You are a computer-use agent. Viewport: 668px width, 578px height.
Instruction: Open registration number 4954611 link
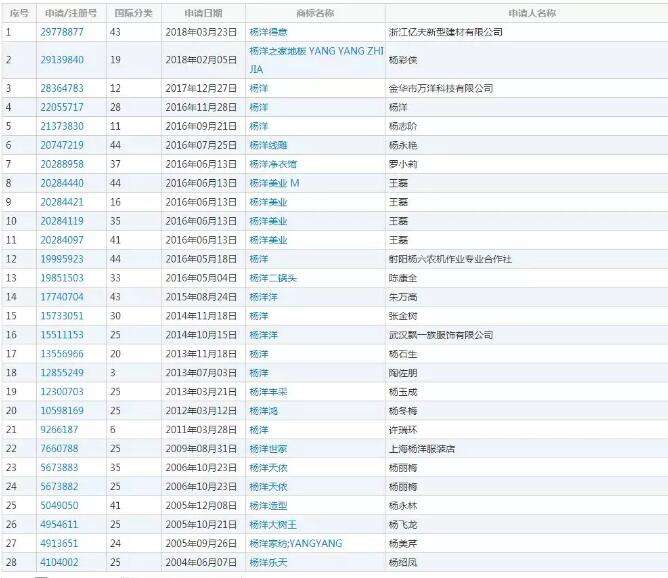pyautogui.click(x=59, y=524)
